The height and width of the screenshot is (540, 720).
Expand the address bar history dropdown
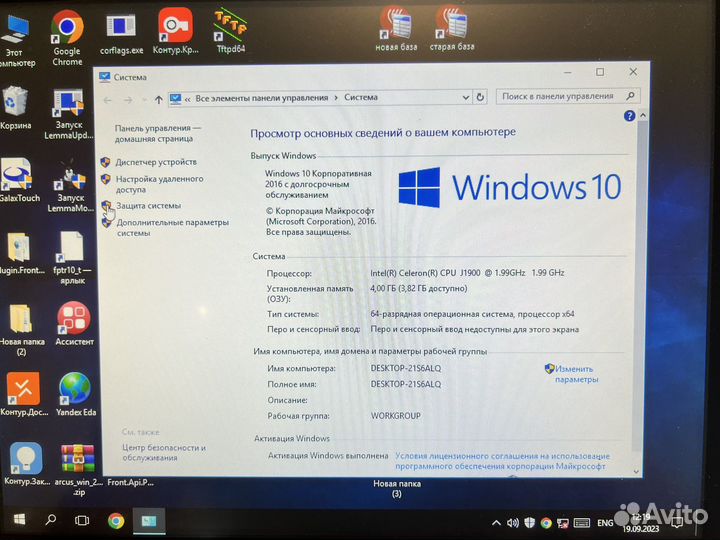[466, 97]
